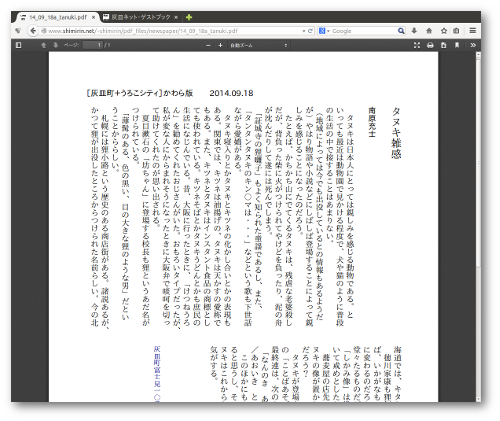Zoom in with the plus button
This screenshot has height=421, width=500.
click(x=220, y=45)
